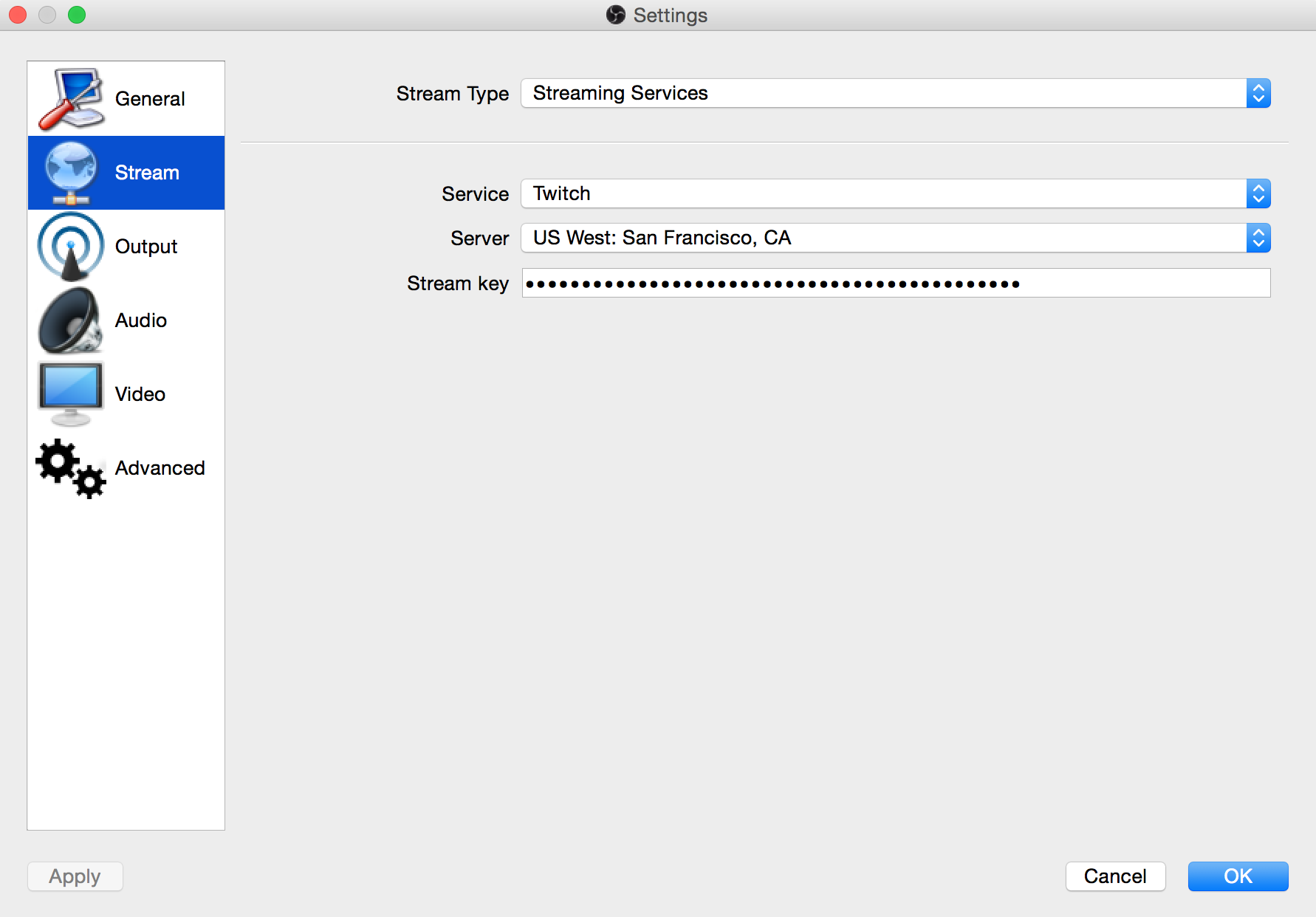
Task: Click the Output broadcast antenna icon
Action: tap(70, 247)
